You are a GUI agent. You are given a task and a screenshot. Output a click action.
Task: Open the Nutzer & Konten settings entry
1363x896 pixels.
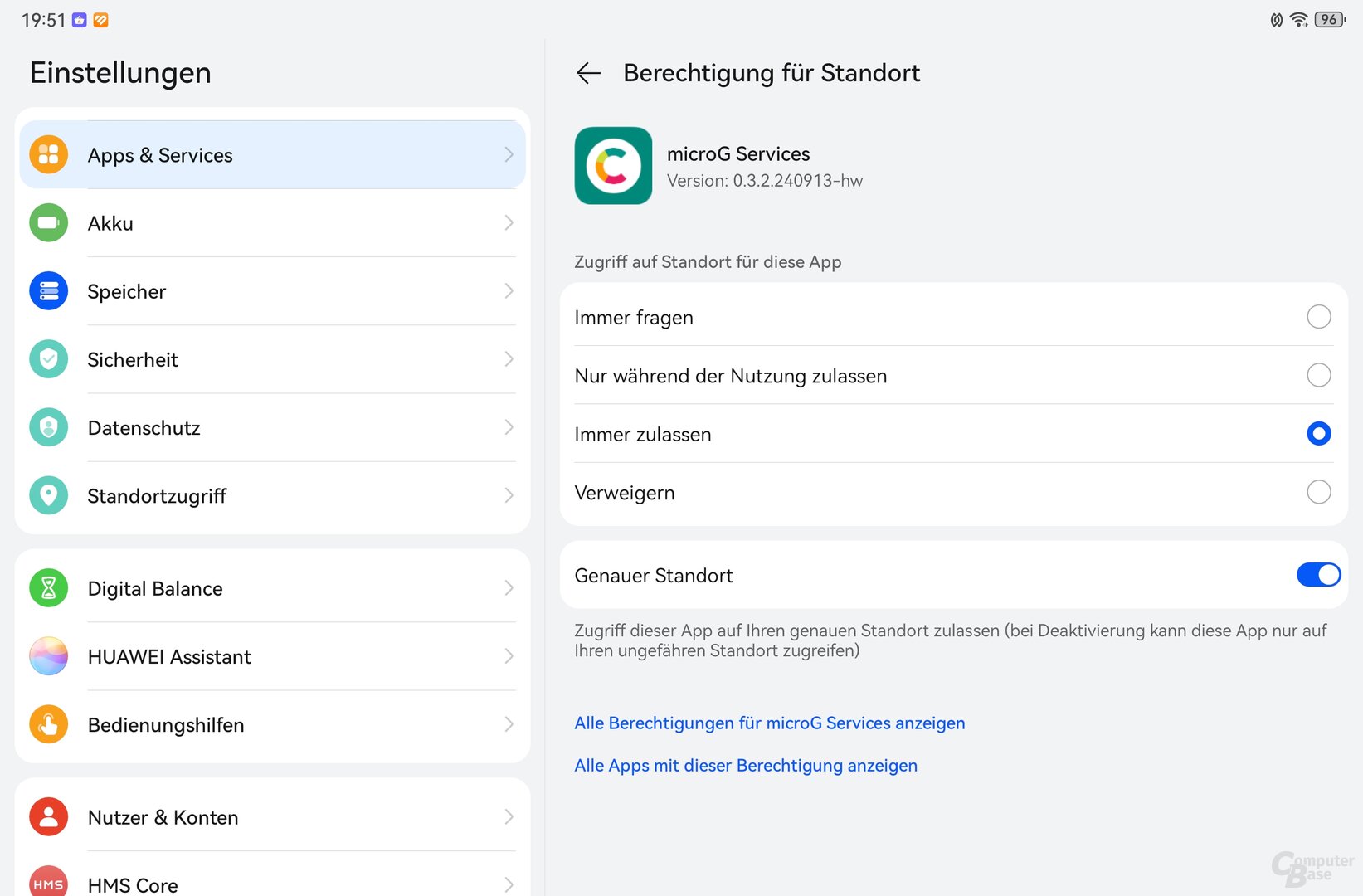pyautogui.click(x=272, y=817)
